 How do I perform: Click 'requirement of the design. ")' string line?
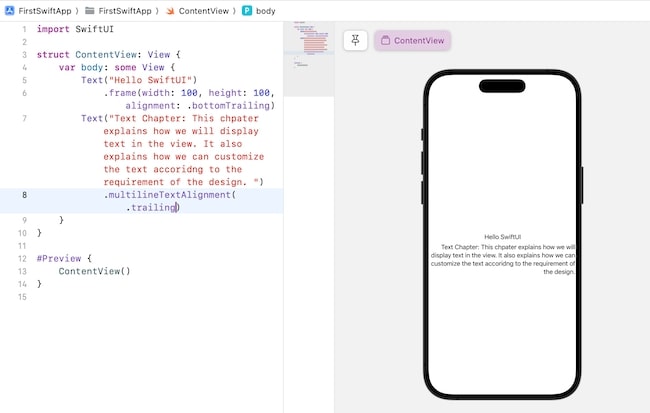(184, 182)
